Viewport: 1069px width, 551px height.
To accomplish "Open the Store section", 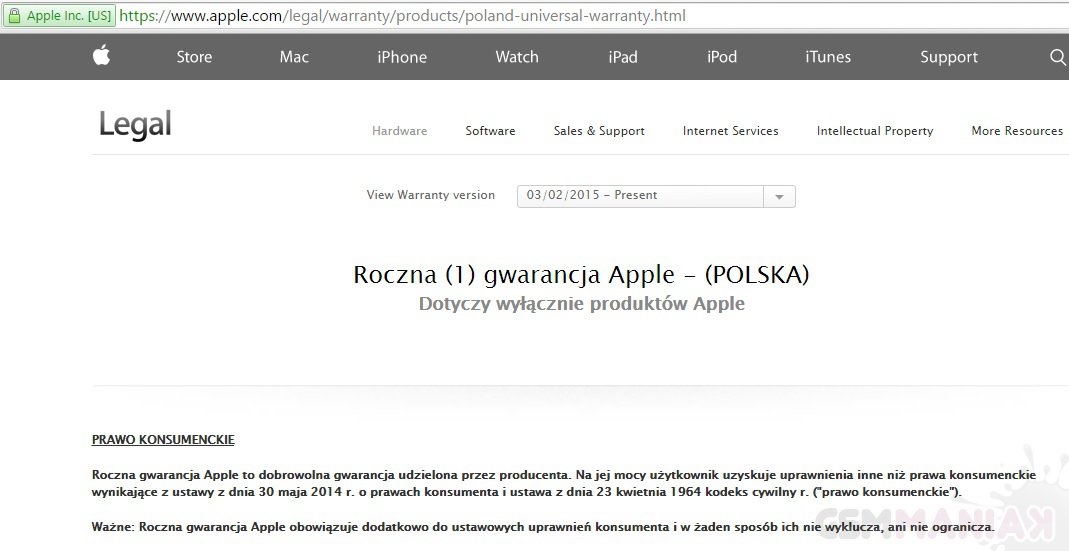I will point(194,57).
